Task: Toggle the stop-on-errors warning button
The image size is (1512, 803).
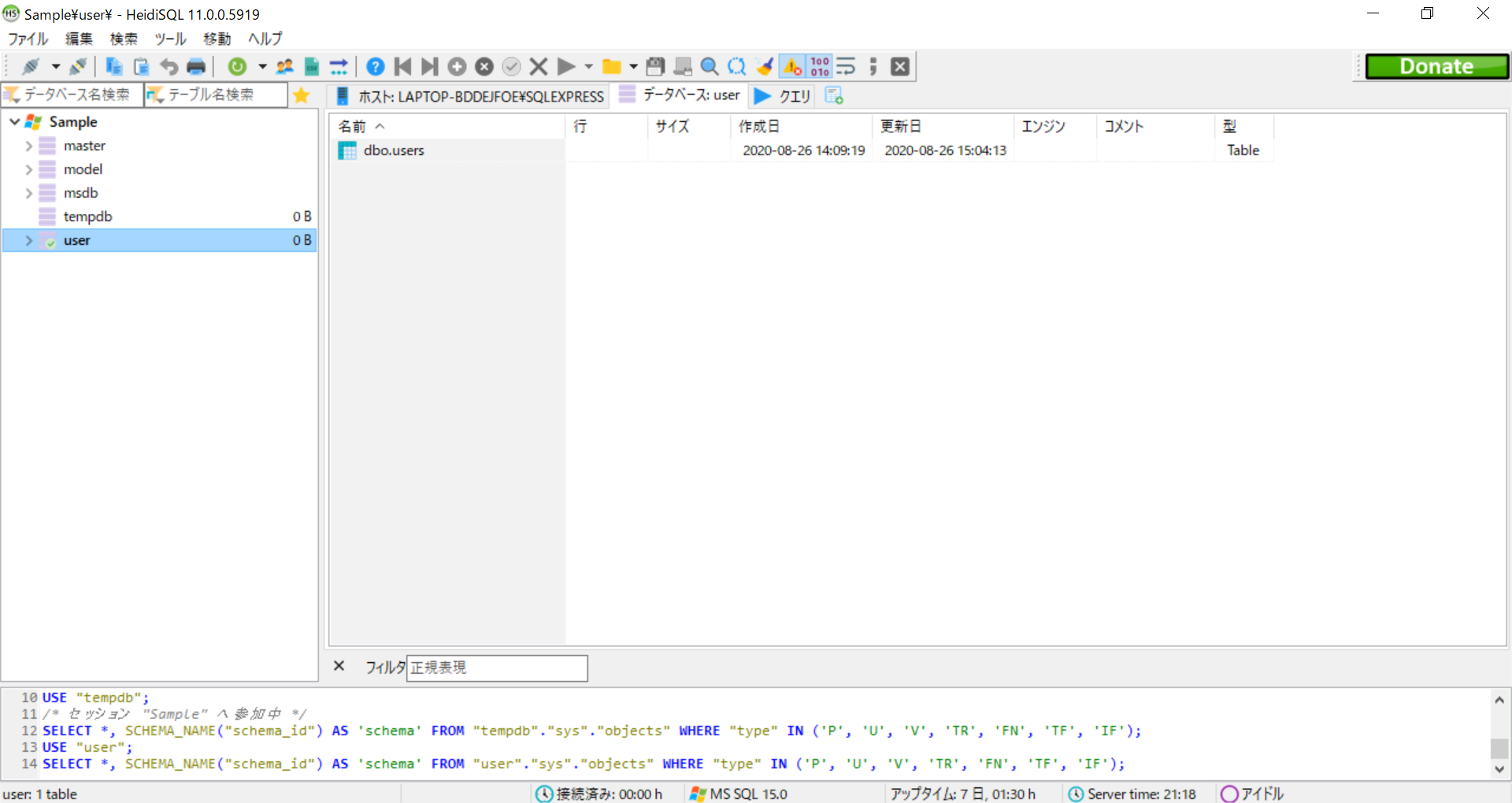Action: tap(792, 67)
